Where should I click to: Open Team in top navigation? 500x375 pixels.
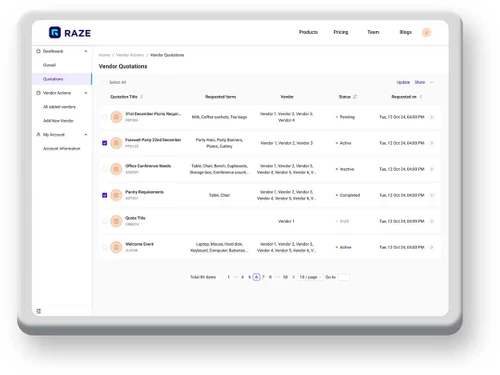point(373,32)
